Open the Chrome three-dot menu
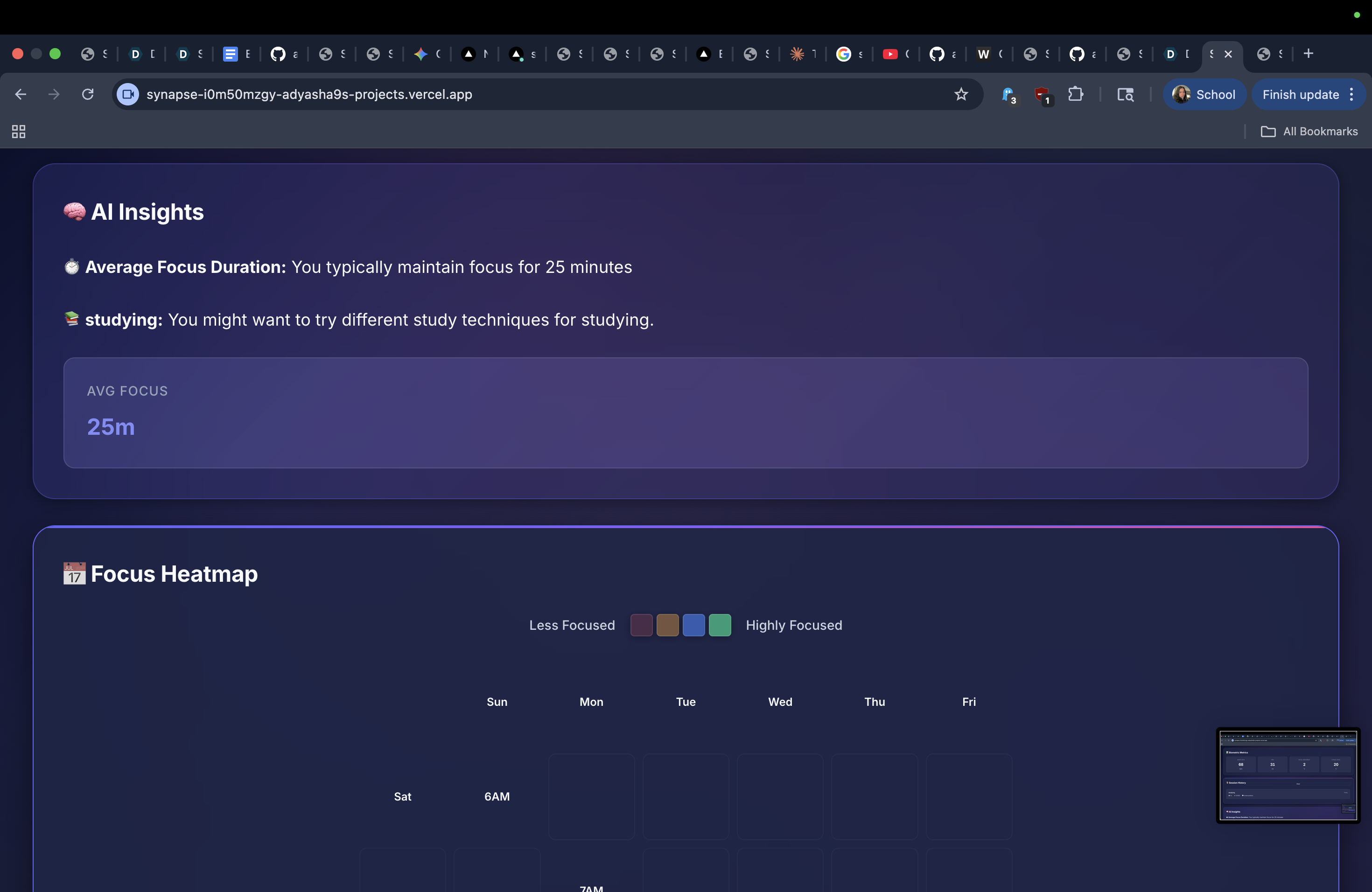 [x=1352, y=95]
